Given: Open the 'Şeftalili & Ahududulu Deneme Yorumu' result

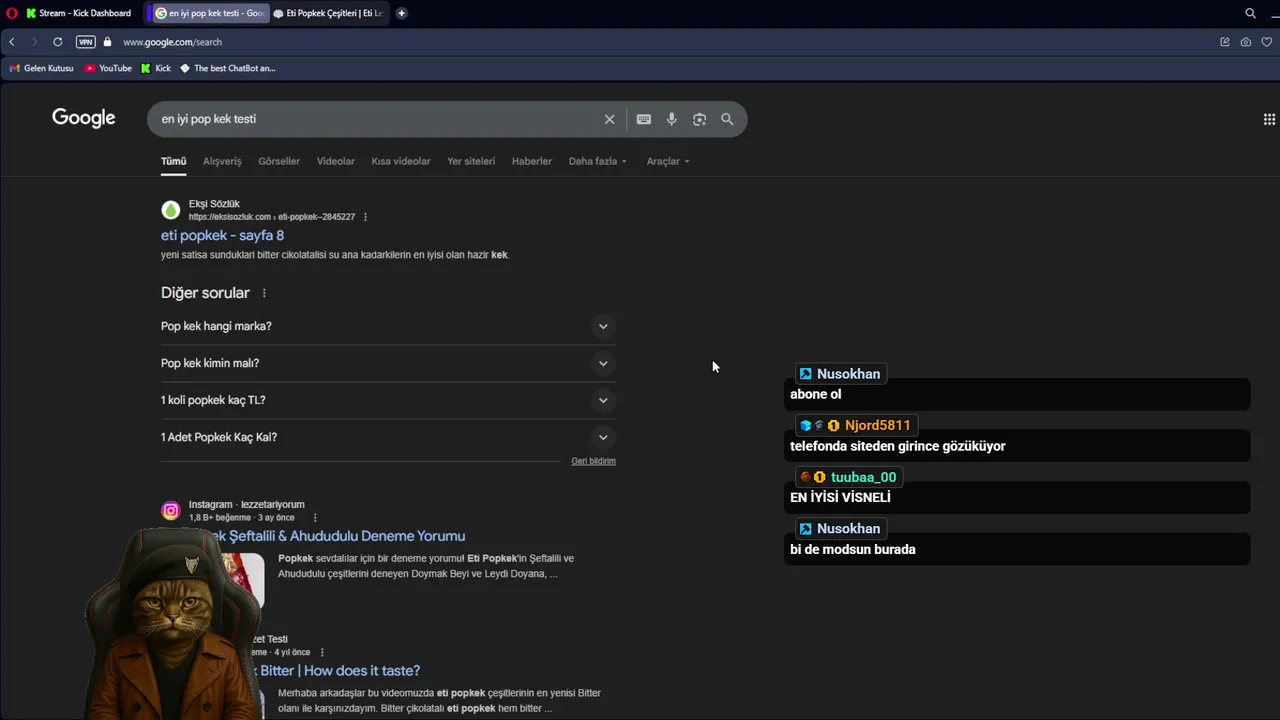Looking at the screenshot, I should [347, 536].
